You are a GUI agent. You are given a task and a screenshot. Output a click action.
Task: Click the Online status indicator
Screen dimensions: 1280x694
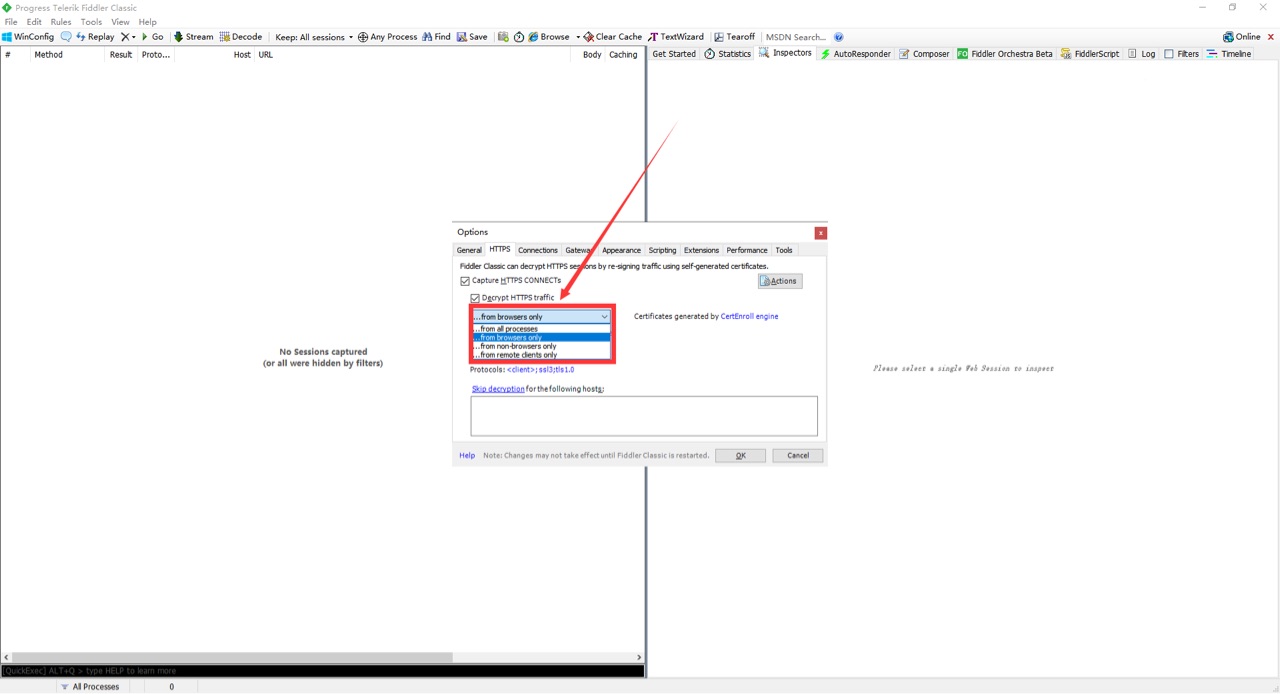point(1241,37)
